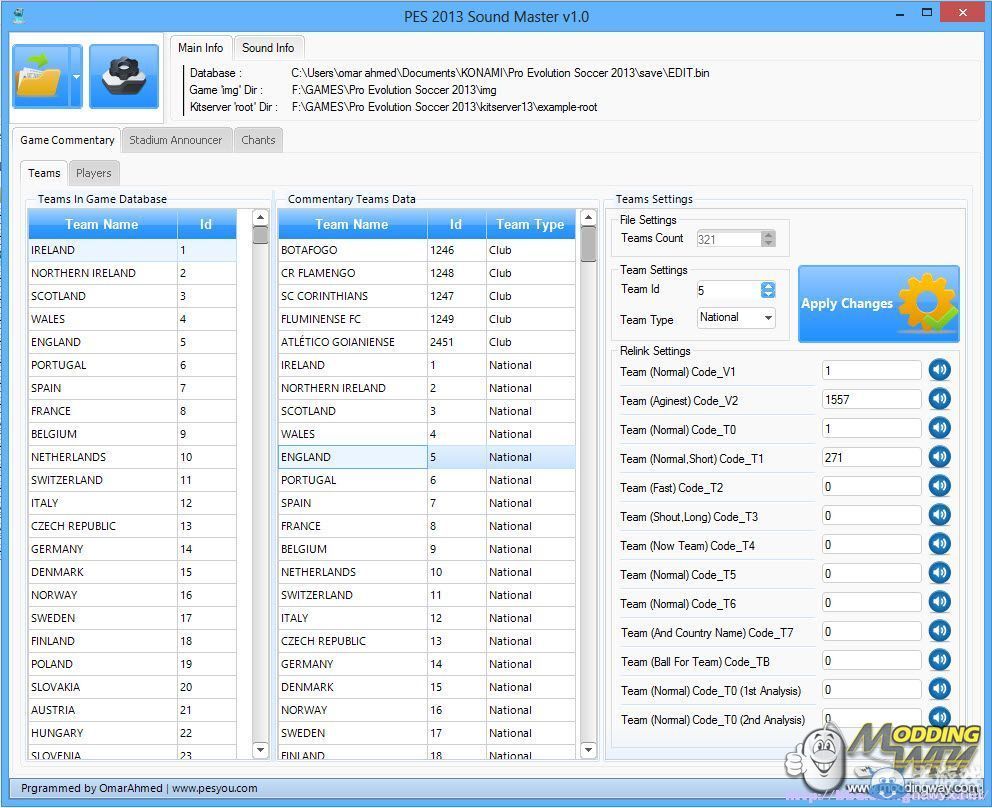Click the www.pesyou.com link in status bar
This screenshot has height=808, width=992.
[214, 788]
